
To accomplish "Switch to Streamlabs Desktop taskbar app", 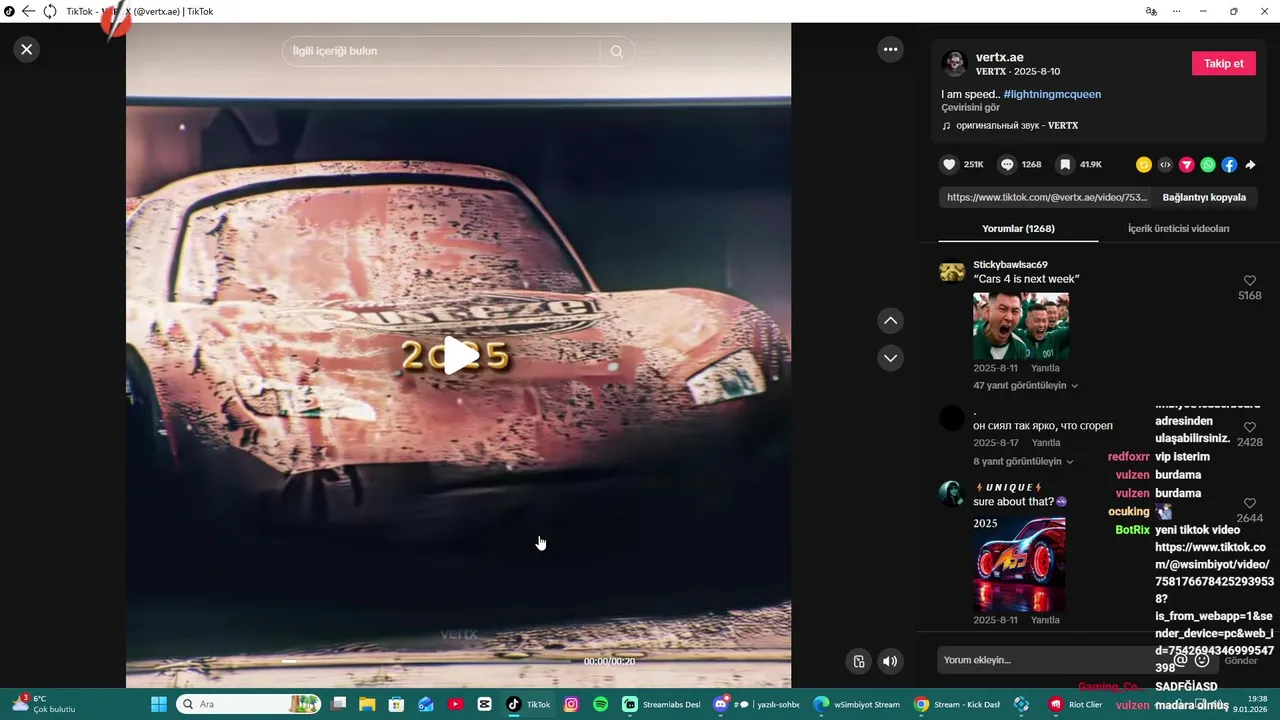I will click(660, 704).
